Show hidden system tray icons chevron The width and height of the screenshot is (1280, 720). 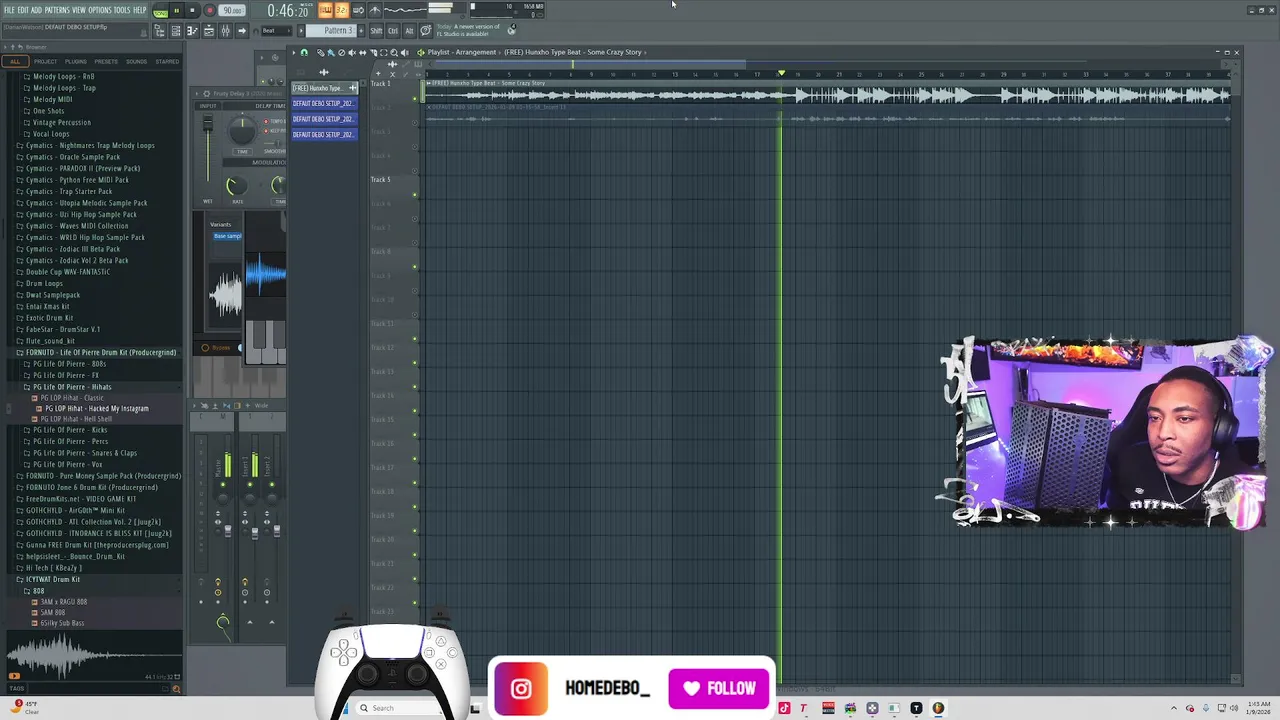[x=1174, y=708]
